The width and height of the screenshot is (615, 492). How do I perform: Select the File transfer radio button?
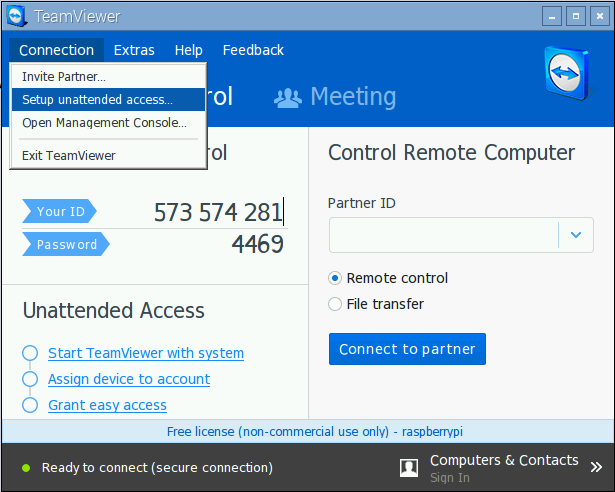point(335,304)
